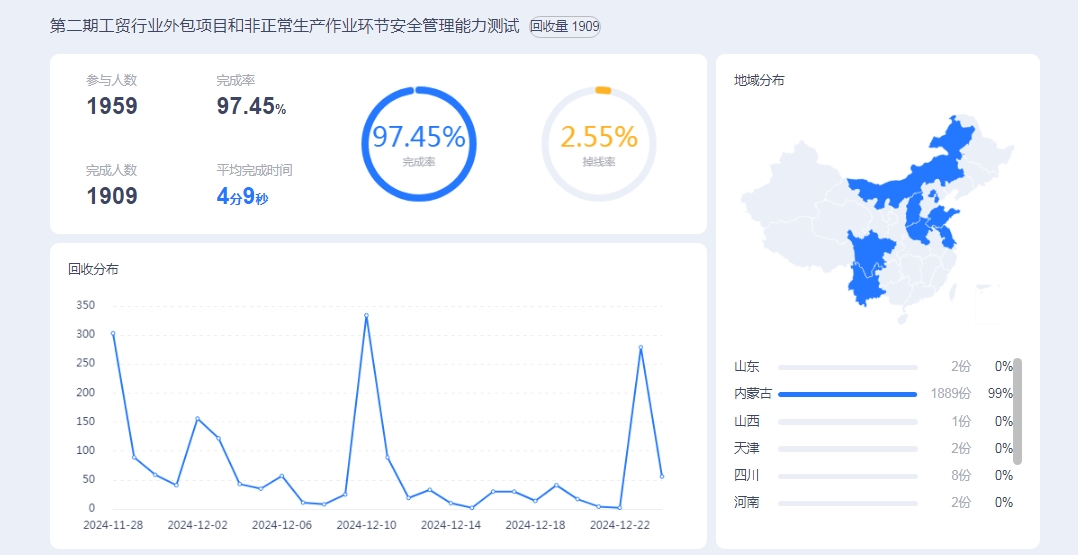Select the 四川 label in region list
Screen dimensions: 1078x555
[747, 475]
